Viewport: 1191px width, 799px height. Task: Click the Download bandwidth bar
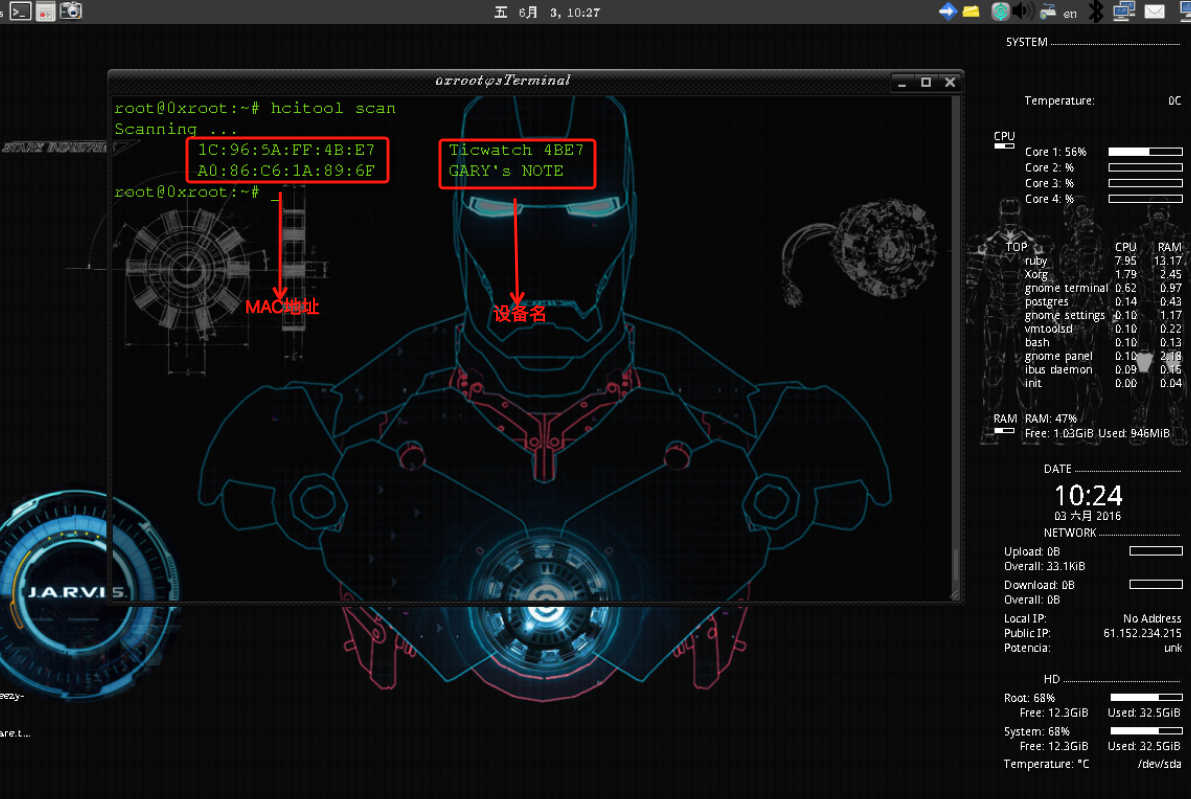pos(1155,584)
